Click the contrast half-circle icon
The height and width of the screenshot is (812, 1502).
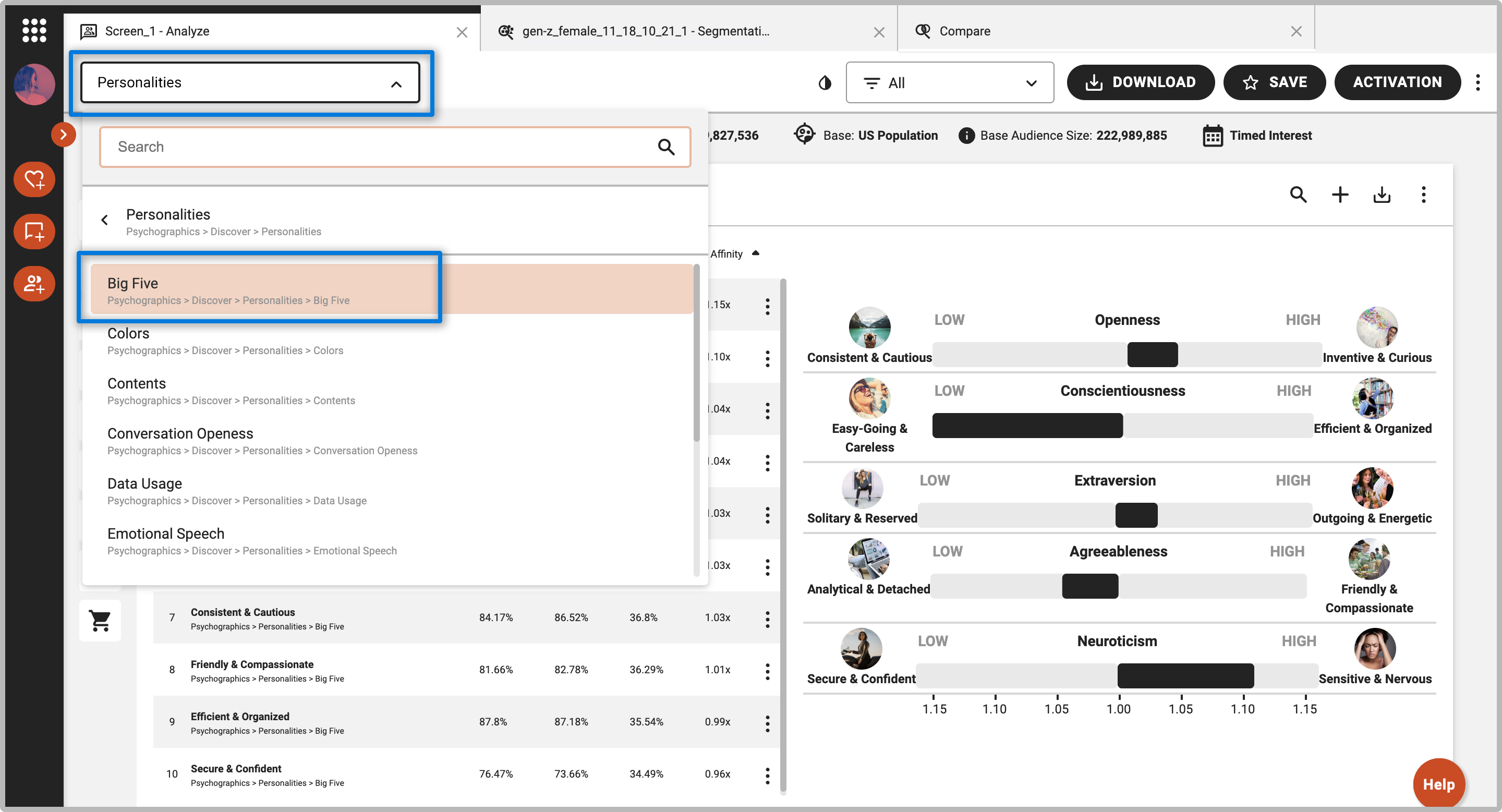coord(825,83)
